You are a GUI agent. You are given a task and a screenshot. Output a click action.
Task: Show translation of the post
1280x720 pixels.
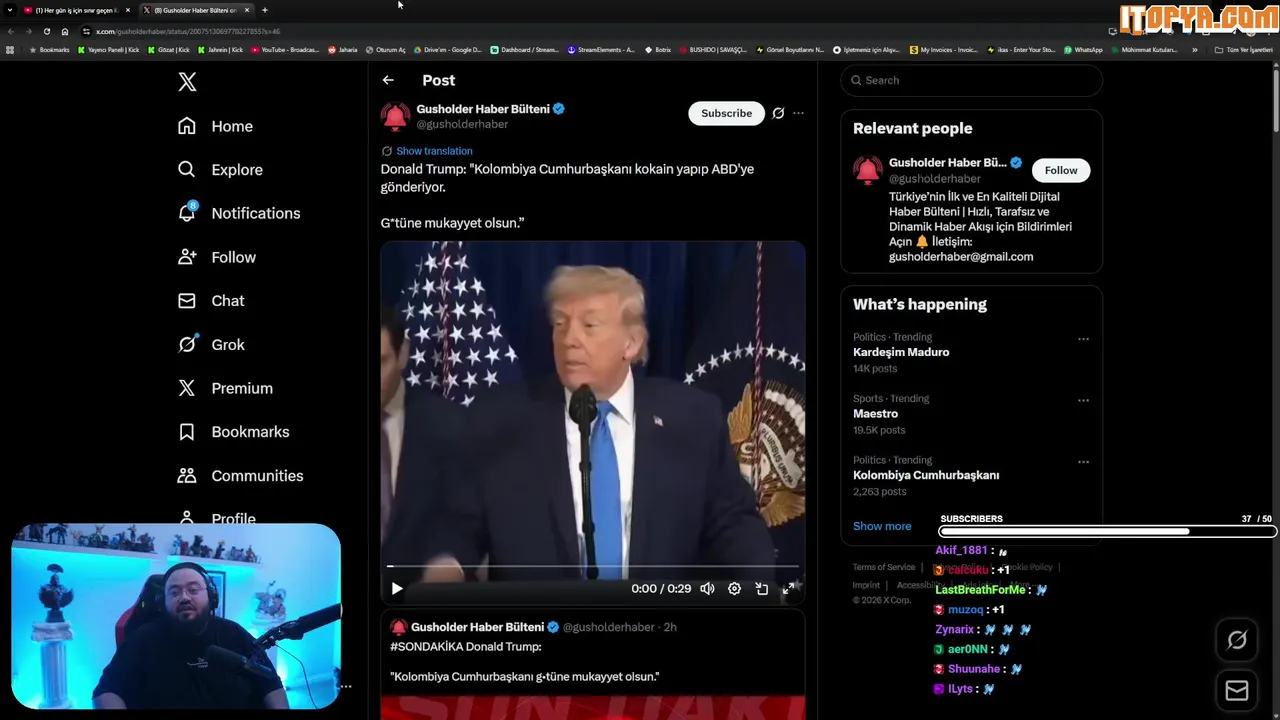pyautogui.click(x=434, y=151)
